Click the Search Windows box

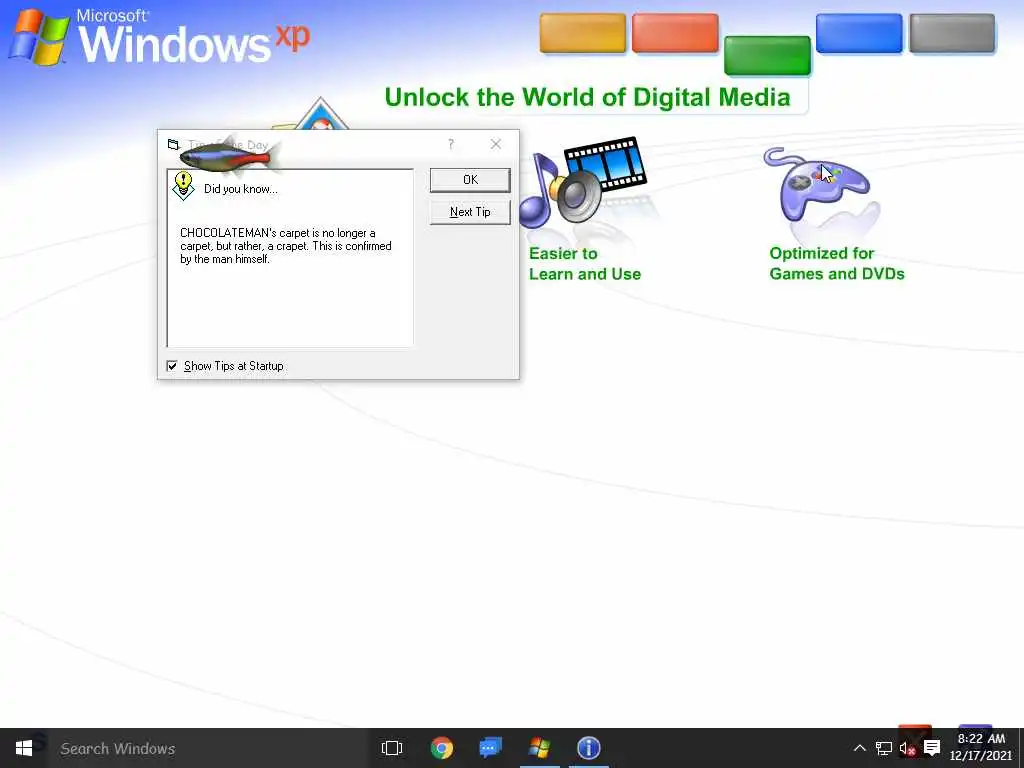point(208,748)
